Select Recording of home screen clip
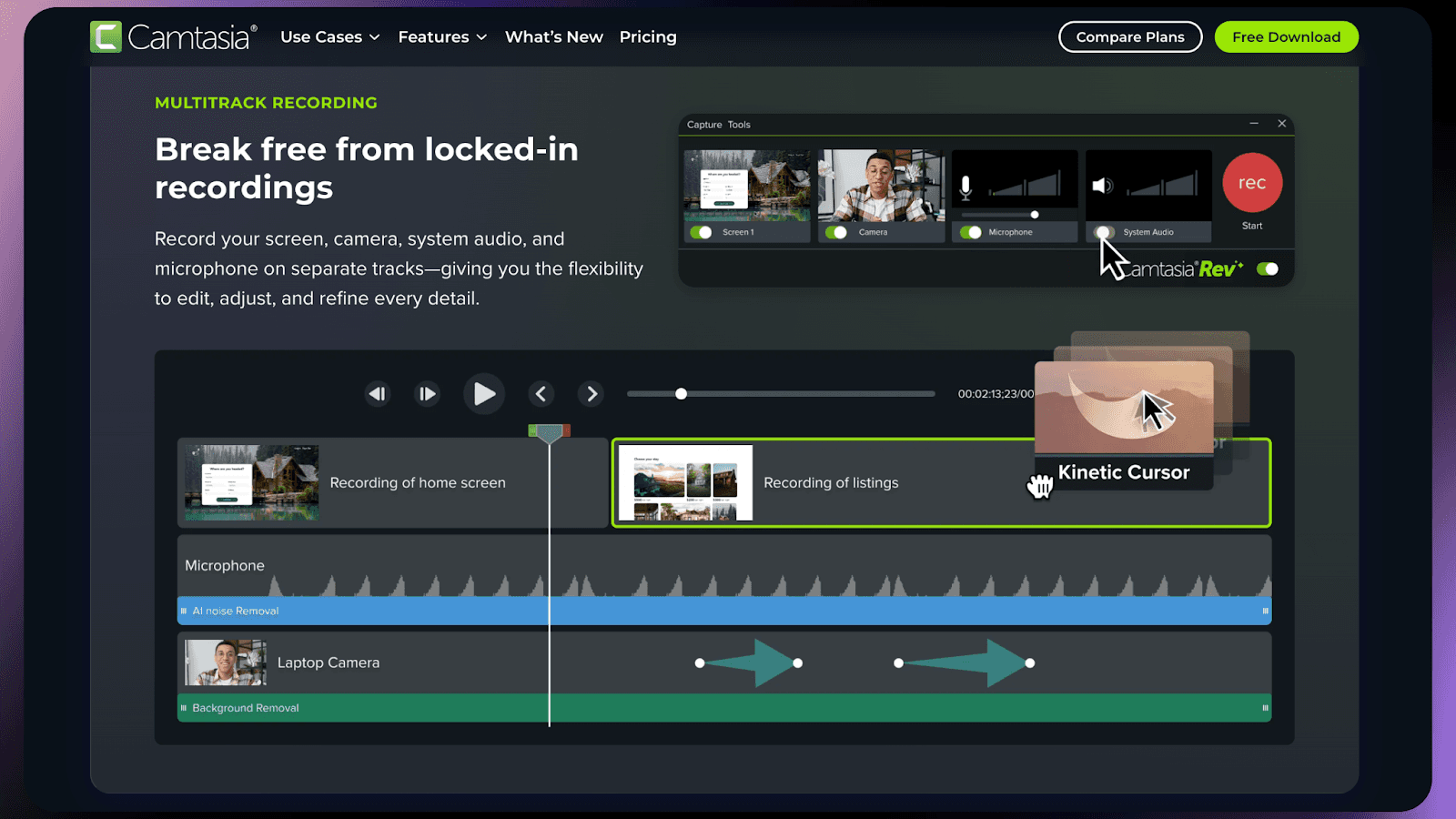 (x=392, y=482)
